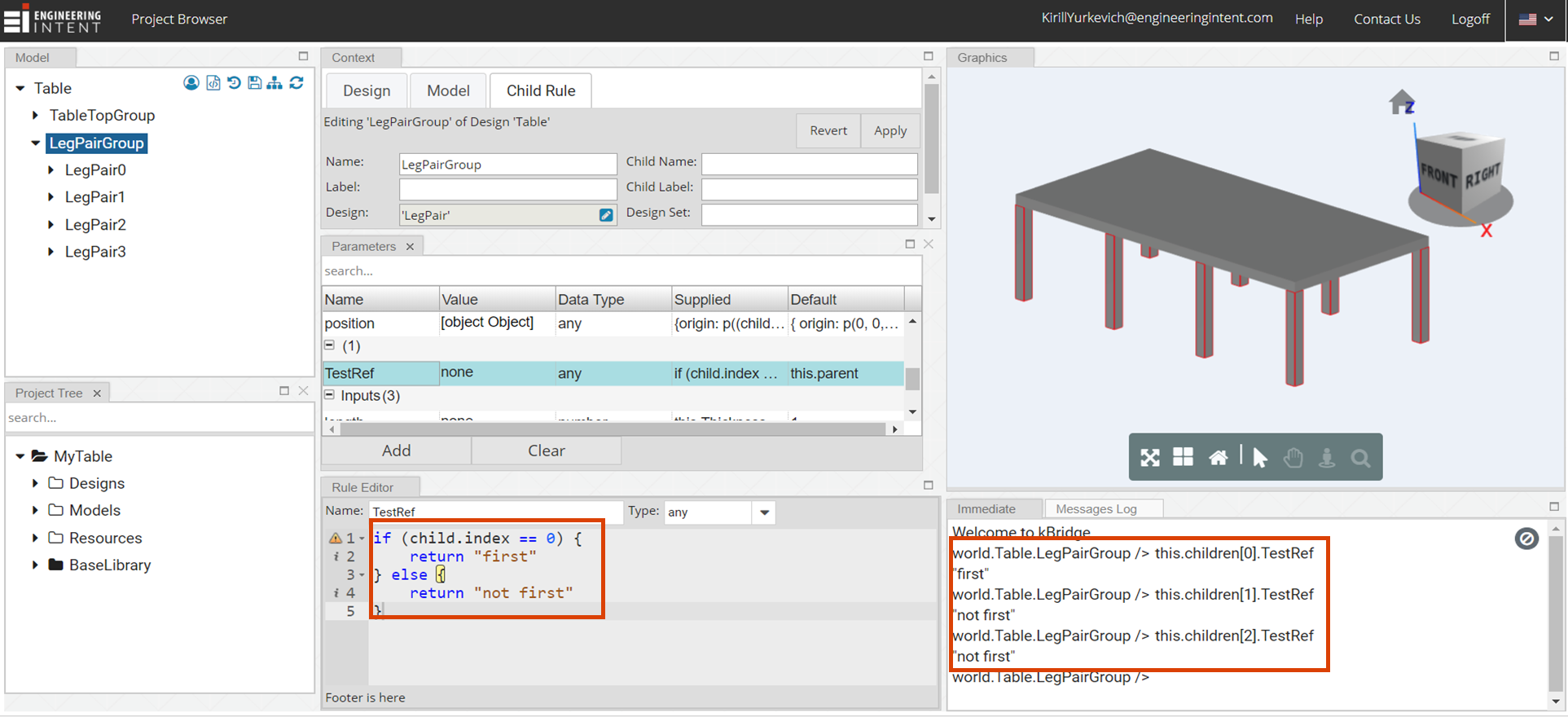This screenshot has height=717, width=1568.
Task: Click the Clear button under parameters
Action: click(x=547, y=451)
